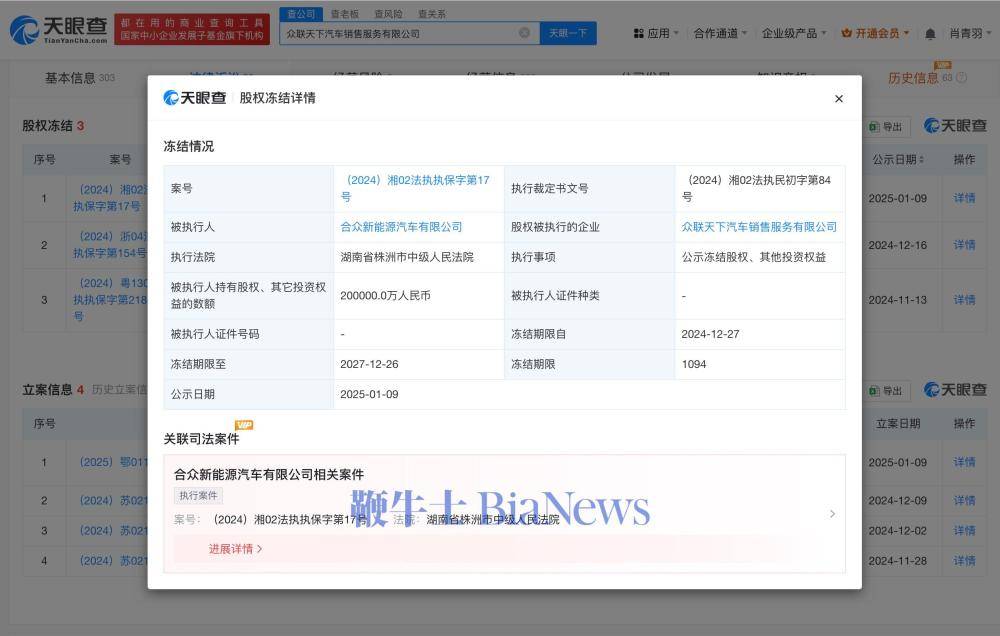Click the 执行案件 tag label

pyautogui.click(x=198, y=496)
